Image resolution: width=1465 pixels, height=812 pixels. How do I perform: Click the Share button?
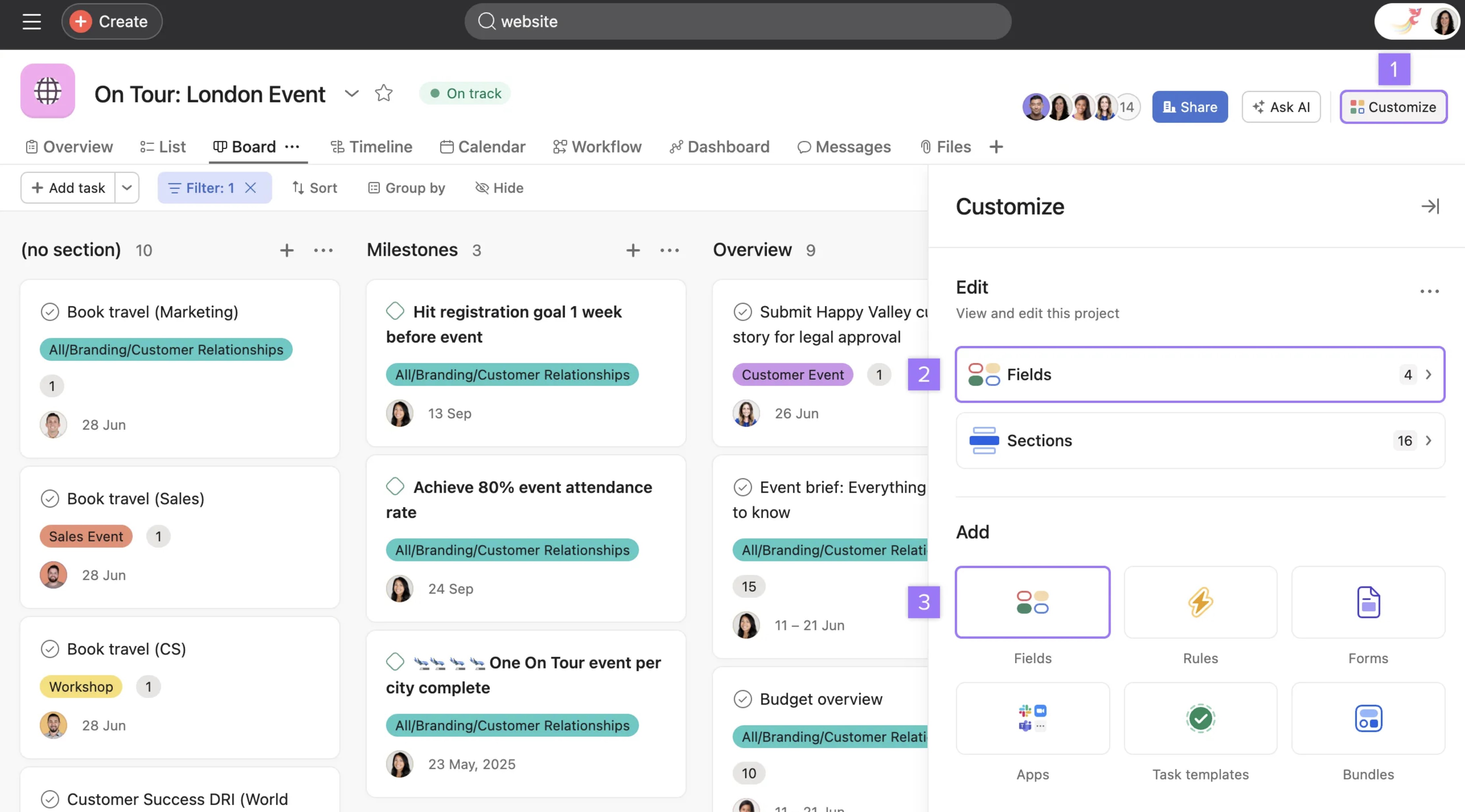pos(1190,107)
